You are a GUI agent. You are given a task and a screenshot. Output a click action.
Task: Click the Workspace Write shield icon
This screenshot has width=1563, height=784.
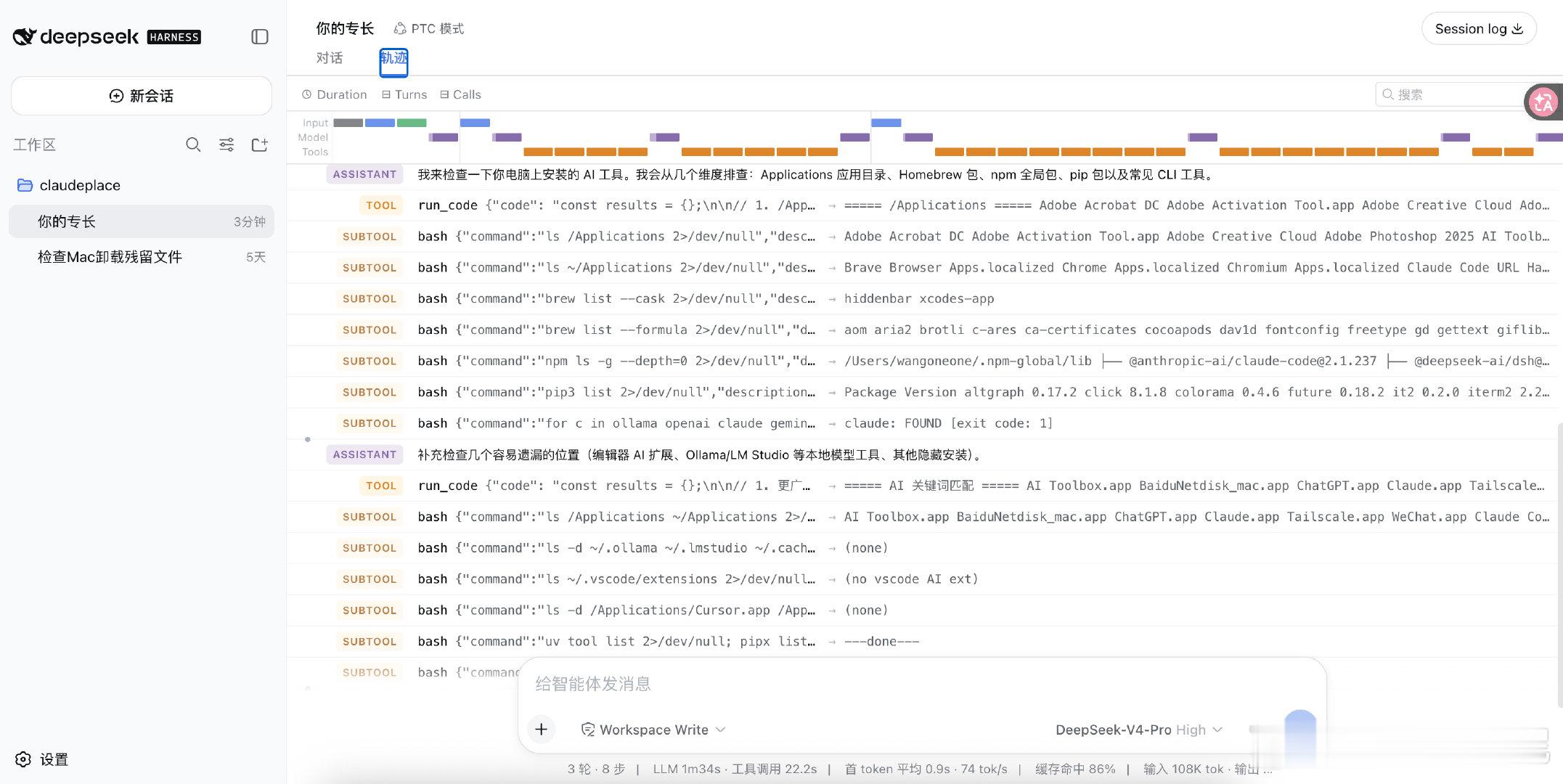[x=588, y=730]
